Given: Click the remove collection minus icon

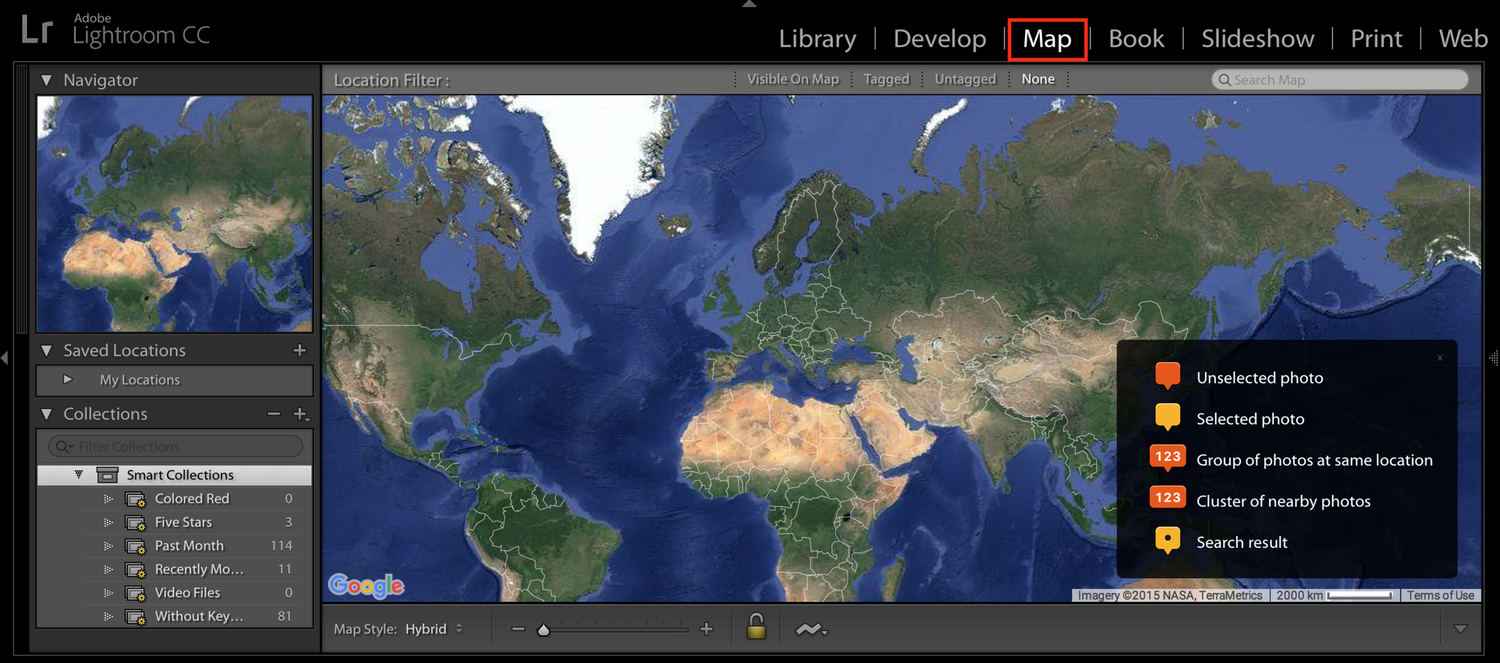Looking at the screenshot, I should pos(274,412).
